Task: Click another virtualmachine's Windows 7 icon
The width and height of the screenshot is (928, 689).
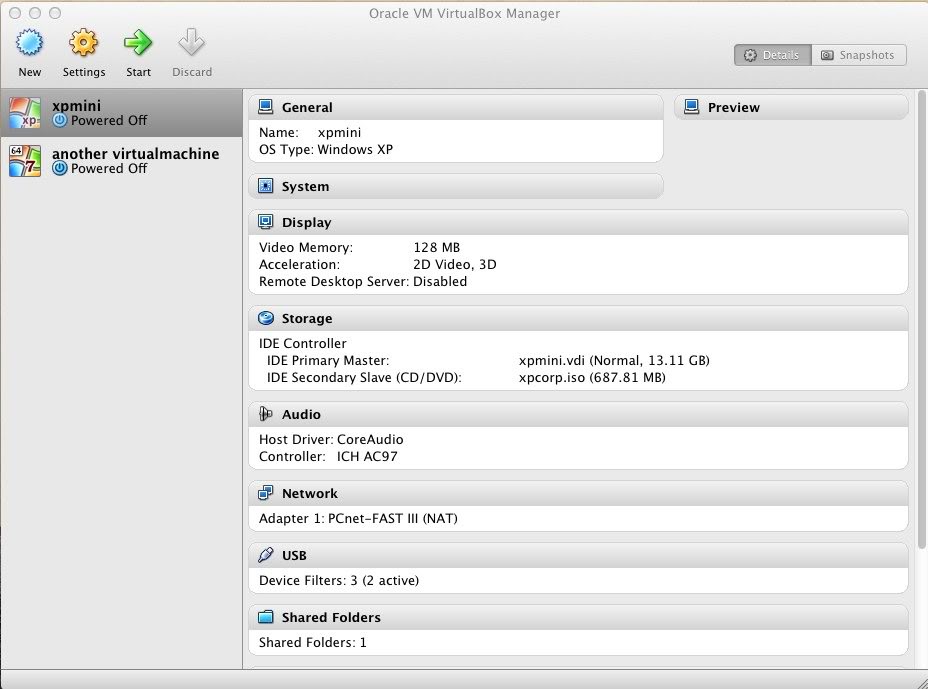Action: click(x=25, y=161)
